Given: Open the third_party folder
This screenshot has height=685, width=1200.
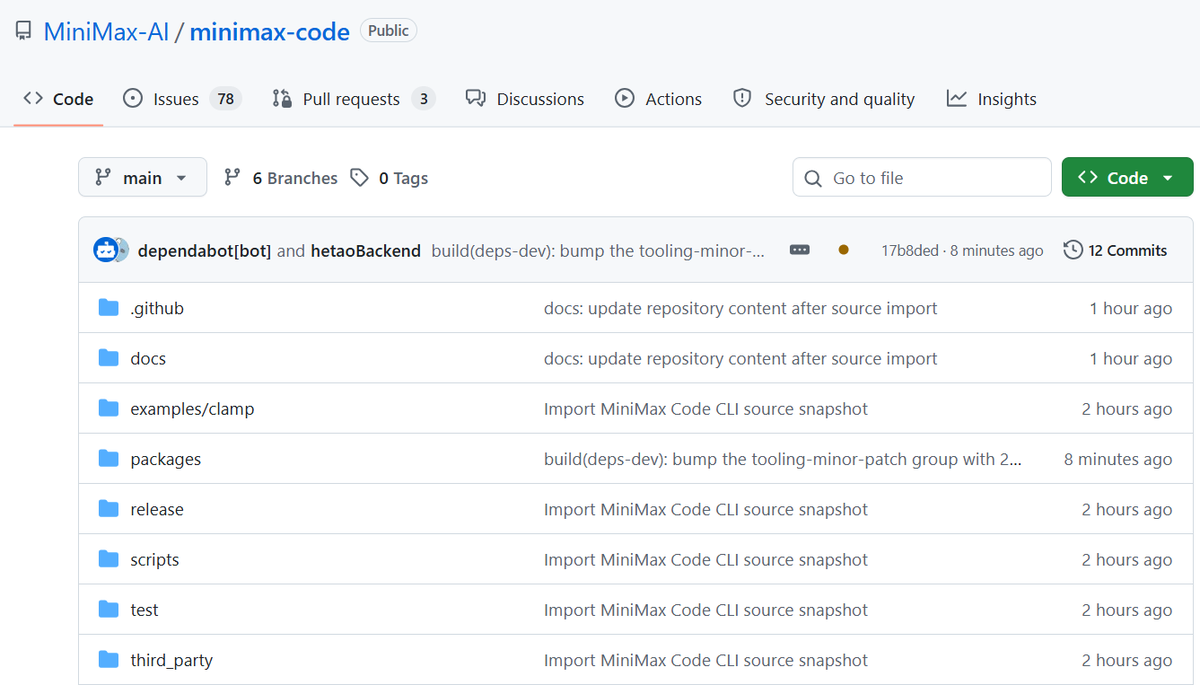Looking at the screenshot, I should (171, 660).
